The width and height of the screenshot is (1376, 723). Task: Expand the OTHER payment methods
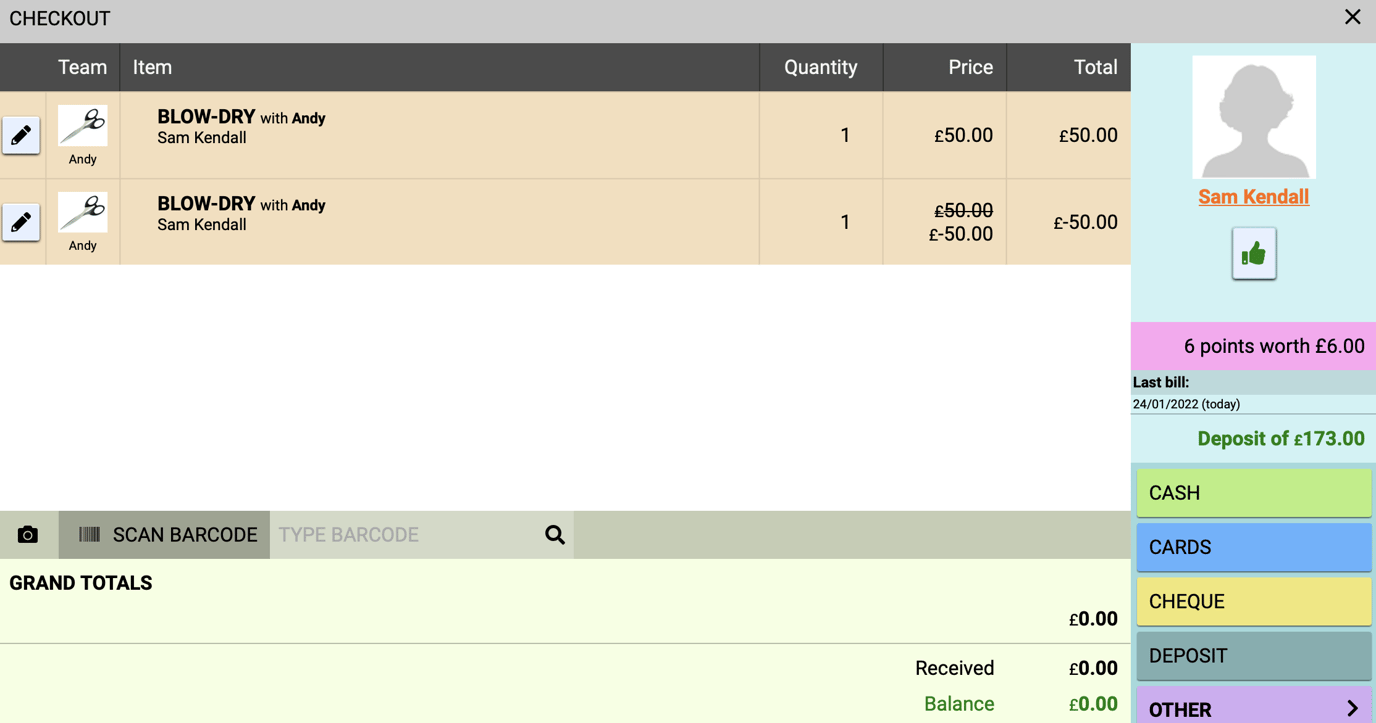(1253, 708)
